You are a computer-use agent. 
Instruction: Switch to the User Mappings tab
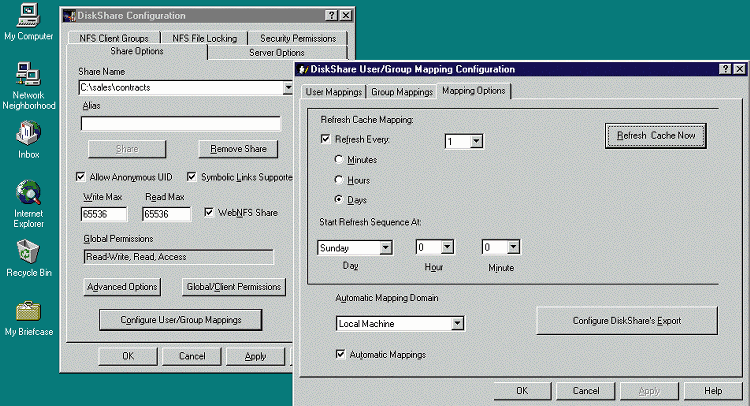tap(334, 92)
